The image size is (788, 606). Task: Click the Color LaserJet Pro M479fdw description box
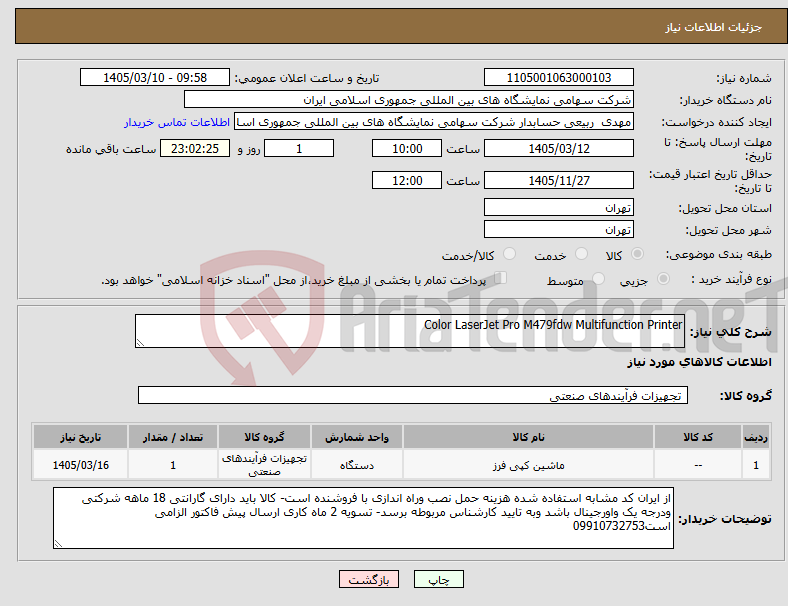[410, 331]
